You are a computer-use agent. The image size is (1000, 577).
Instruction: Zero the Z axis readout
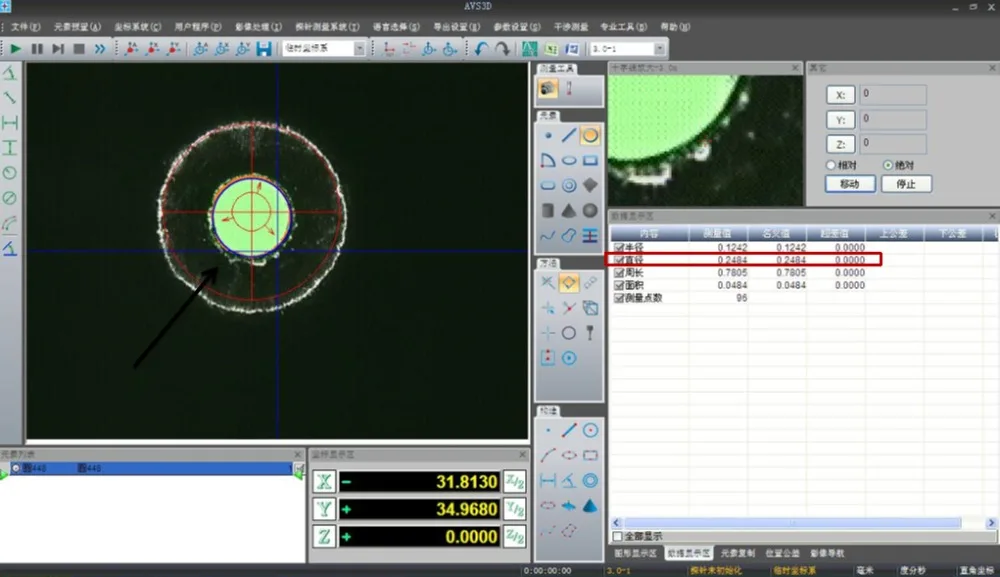pos(324,536)
